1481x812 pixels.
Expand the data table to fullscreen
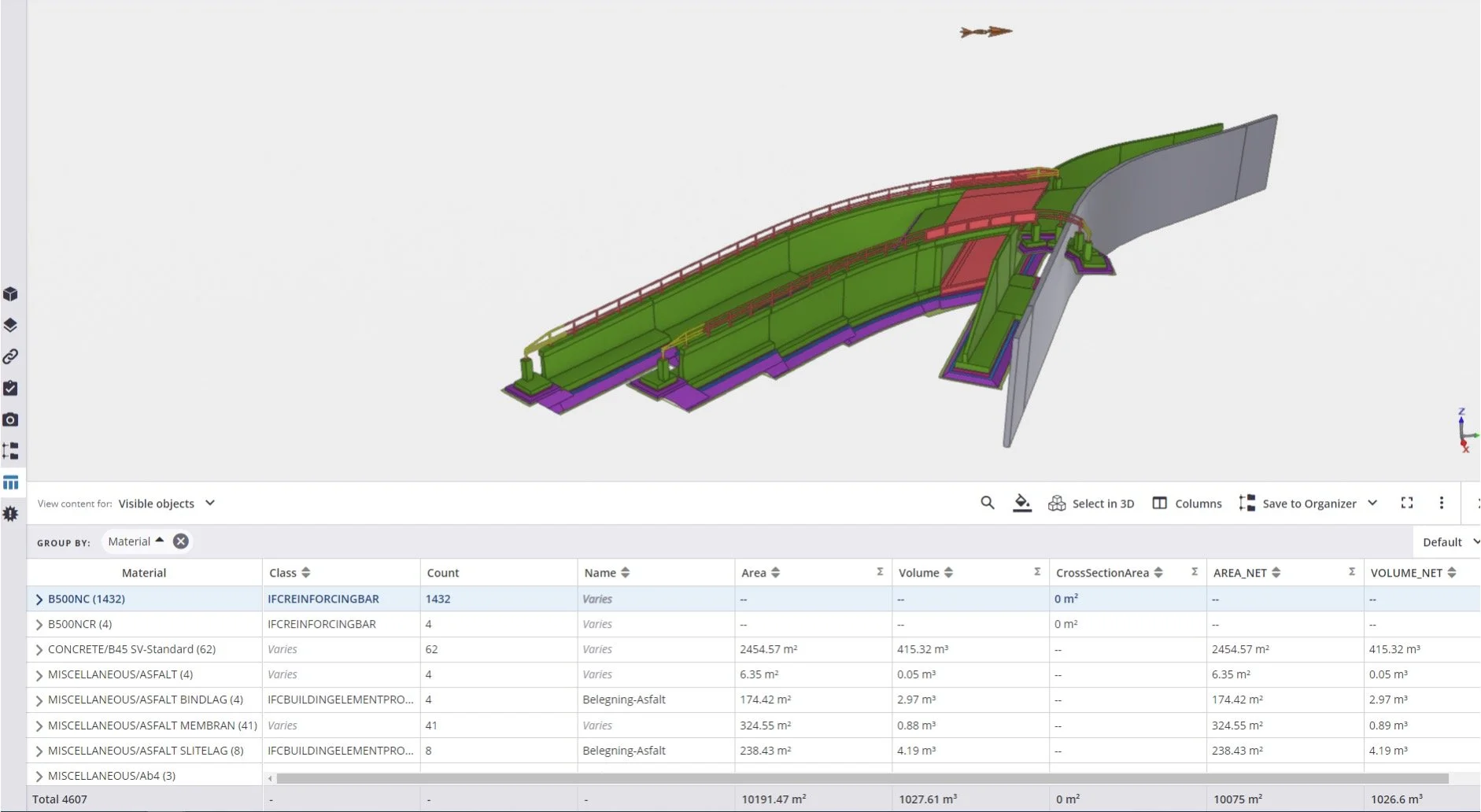1408,503
